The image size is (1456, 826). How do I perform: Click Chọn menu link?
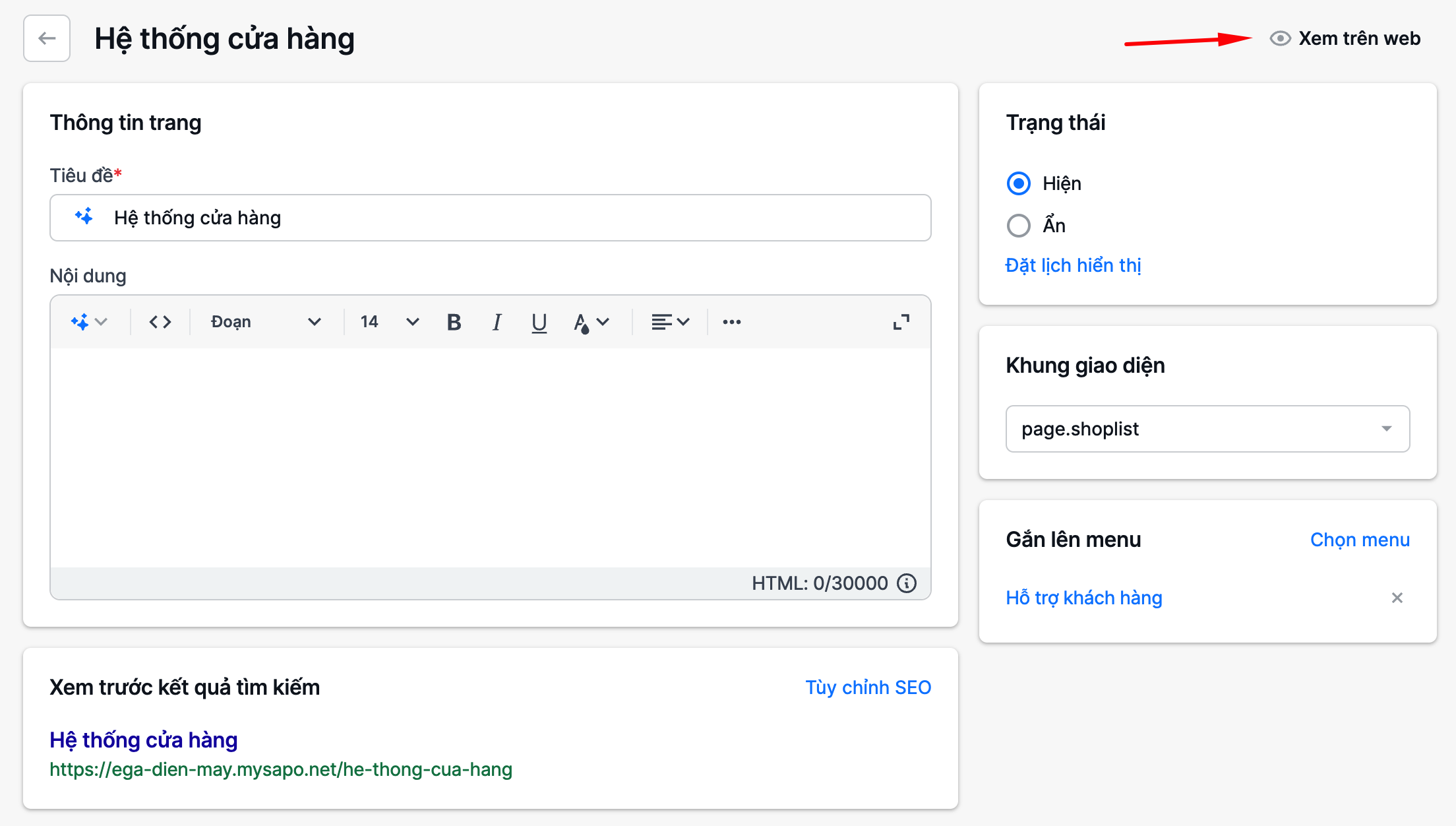[x=1360, y=540]
